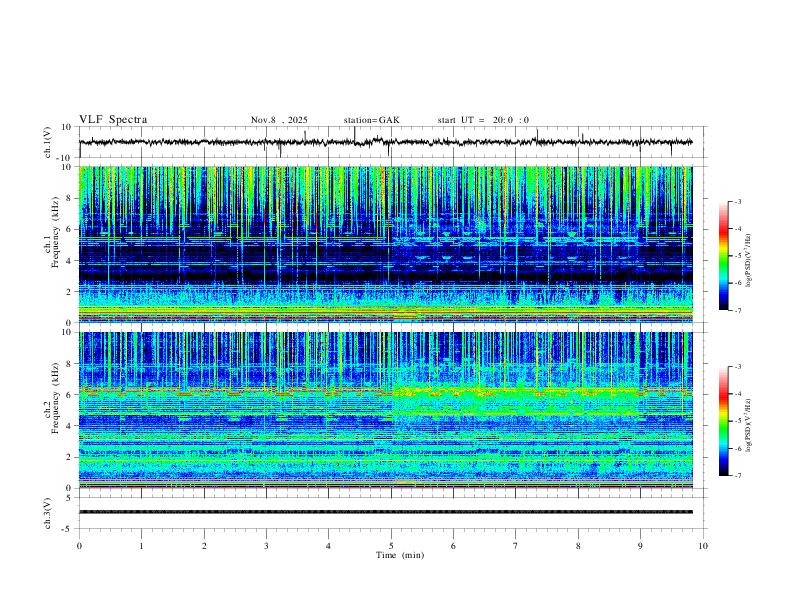The width and height of the screenshot is (792, 612).
Task: Click inside the ch.1 spectrogram panel
Action: pyautogui.click(x=385, y=244)
